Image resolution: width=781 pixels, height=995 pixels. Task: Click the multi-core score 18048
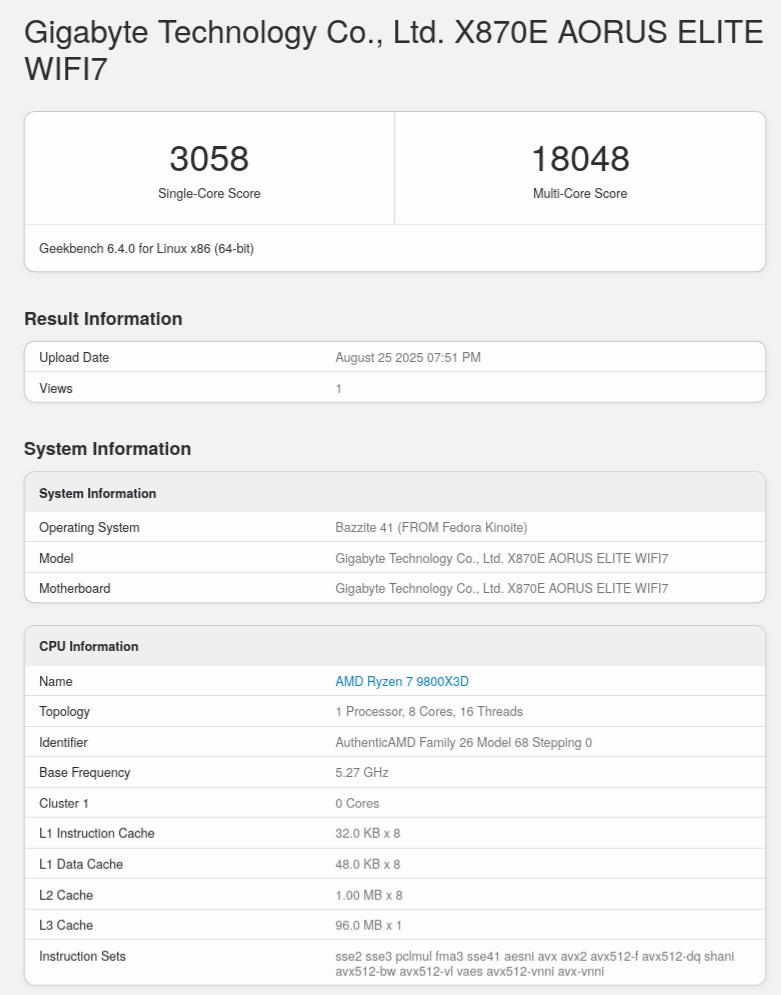pyautogui.click(x=580, y=158)
